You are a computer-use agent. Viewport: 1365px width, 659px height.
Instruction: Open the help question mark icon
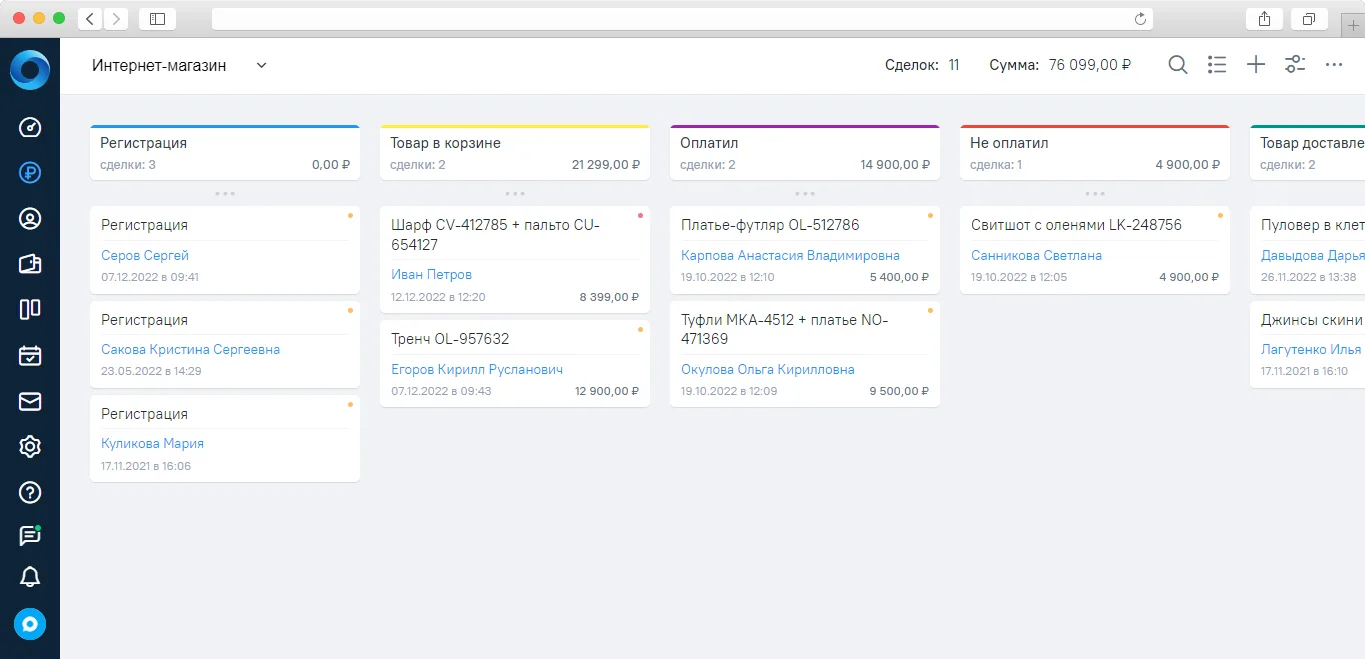point(30,492)
